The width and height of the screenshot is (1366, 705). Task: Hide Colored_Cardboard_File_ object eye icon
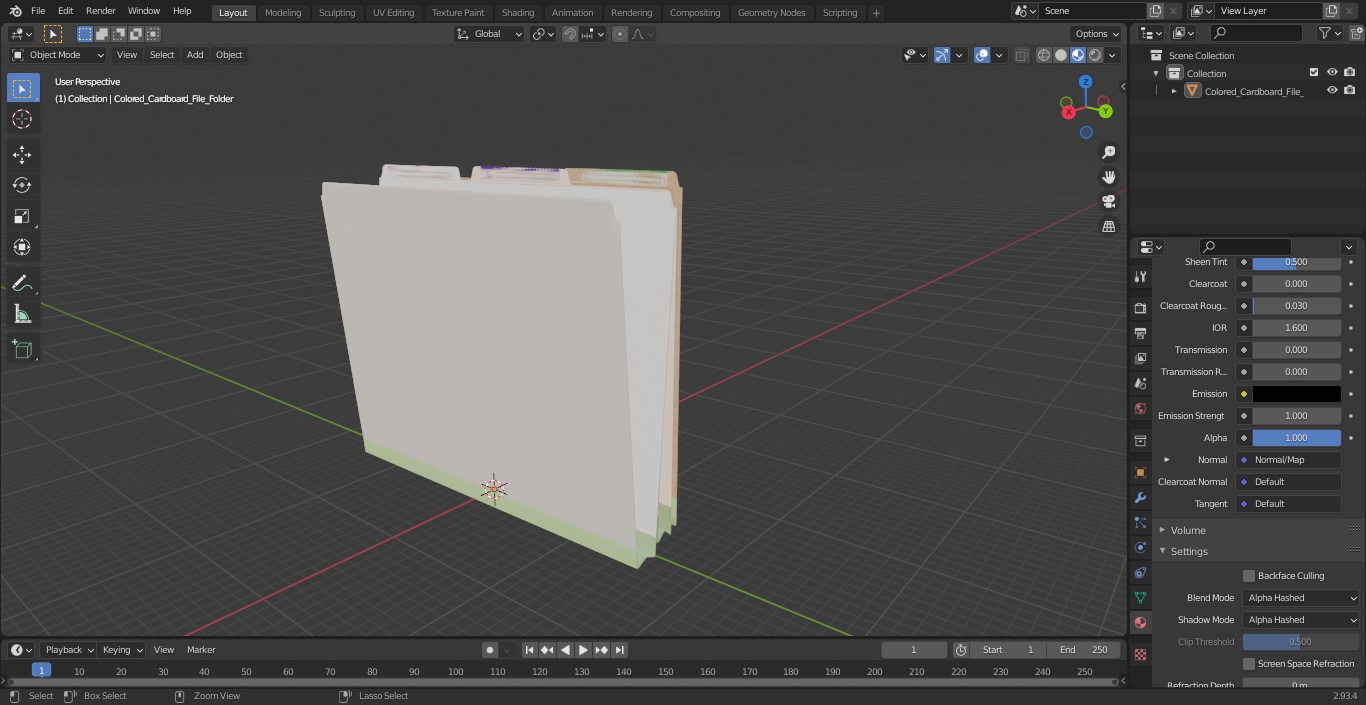click(x=1332, y=91)
